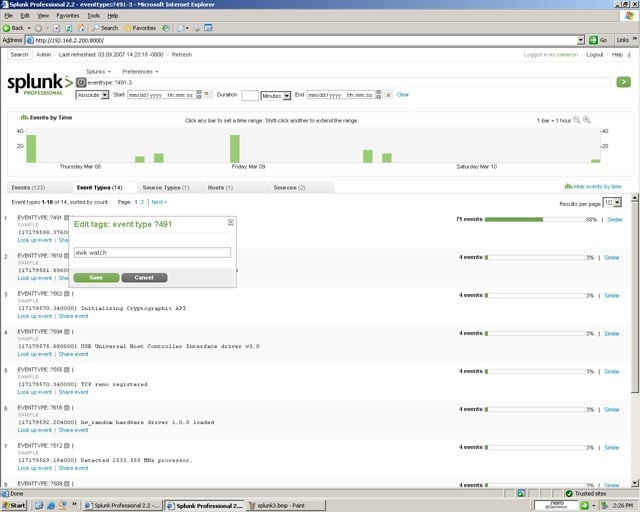Screen dimensions: 640x512
Task: Expand the Preferences dropdown menu
Action: coord(140,71)
